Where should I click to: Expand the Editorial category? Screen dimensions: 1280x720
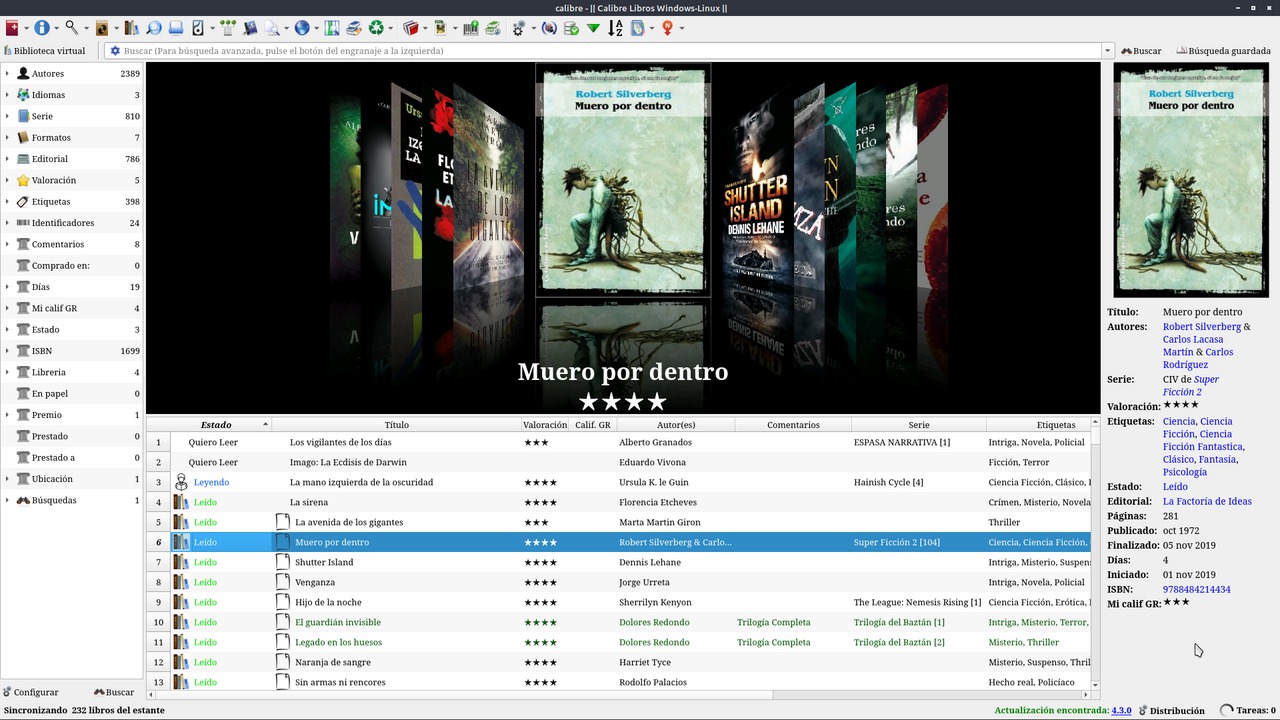pos(7,159)
